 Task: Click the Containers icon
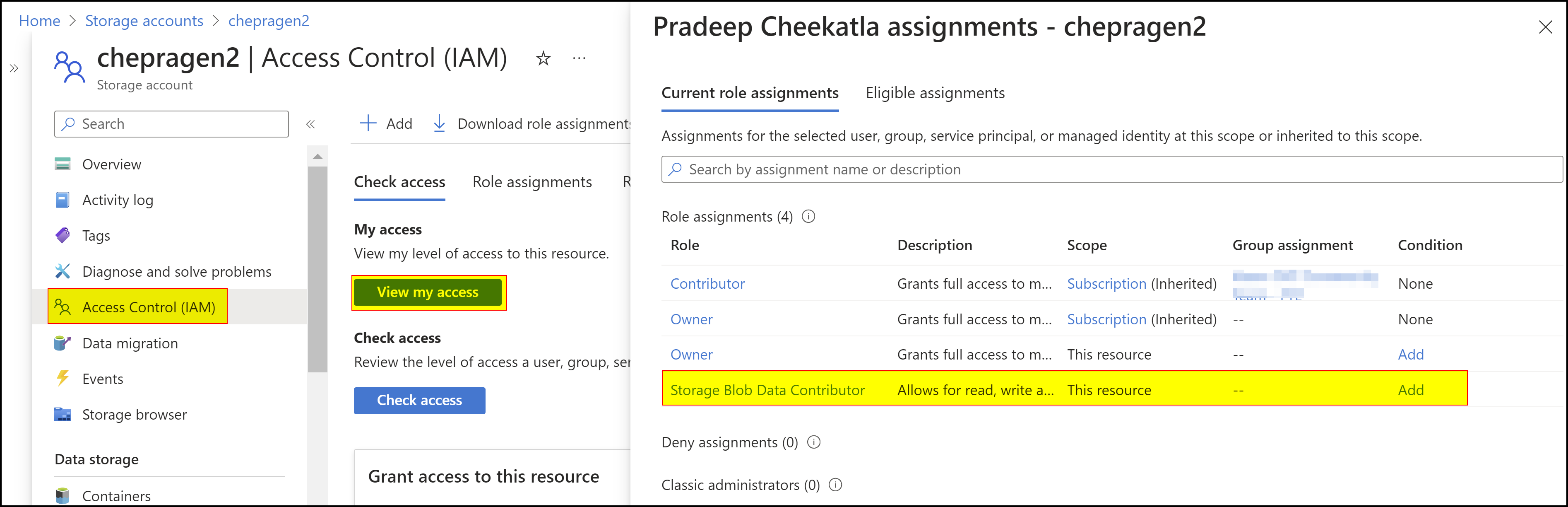click(63, 495)
